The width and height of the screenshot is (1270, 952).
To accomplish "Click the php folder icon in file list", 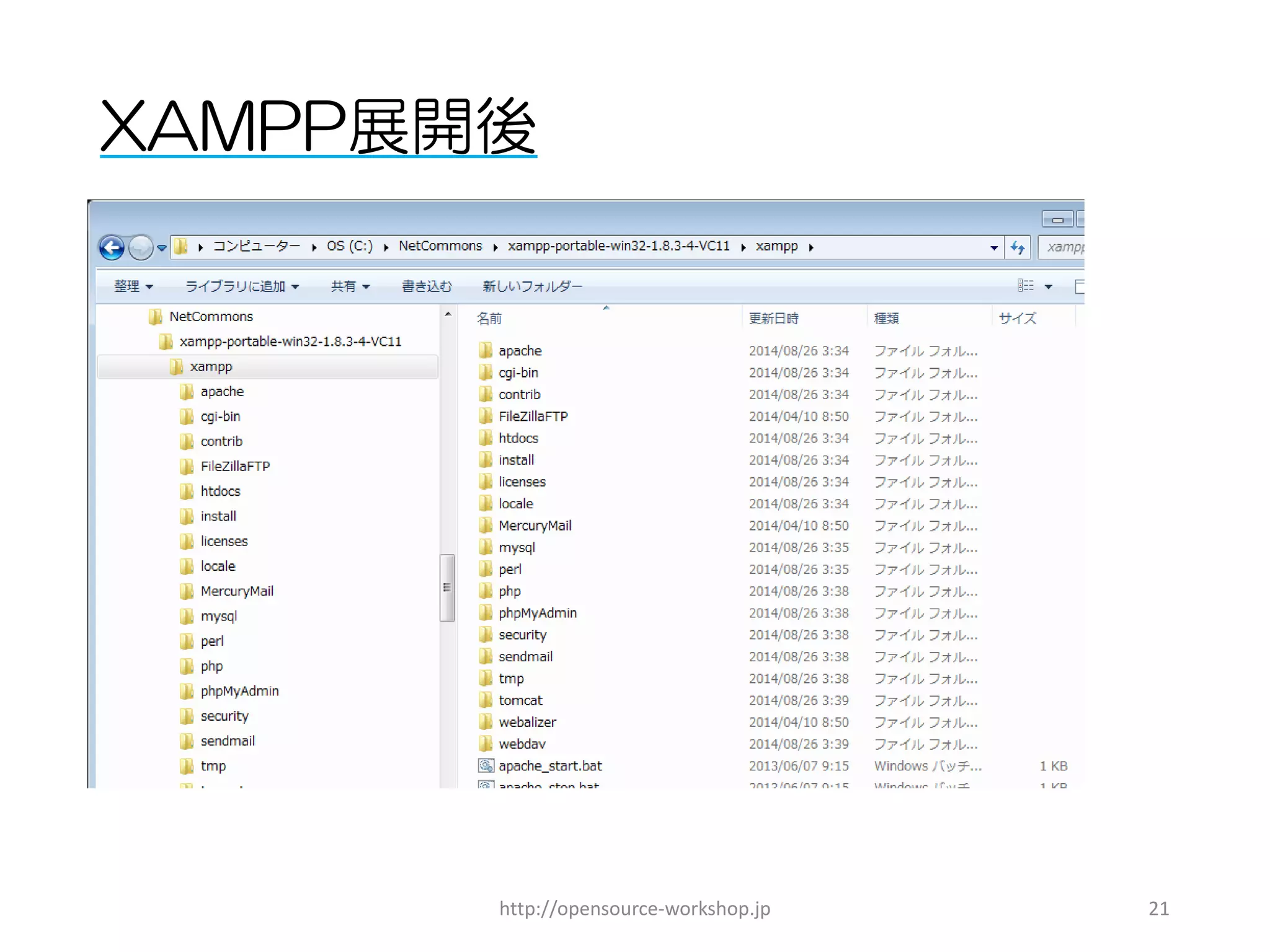I will click(x=486, y=591).
